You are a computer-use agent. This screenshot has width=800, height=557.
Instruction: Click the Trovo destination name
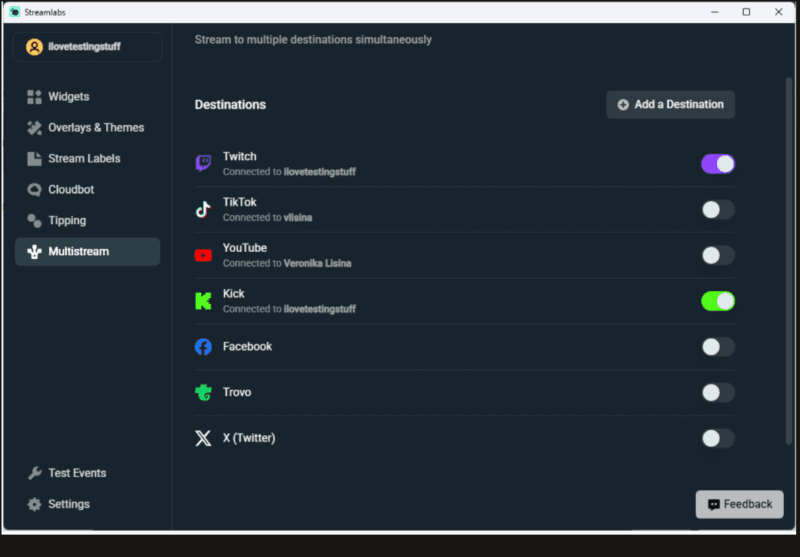[237, 392]
